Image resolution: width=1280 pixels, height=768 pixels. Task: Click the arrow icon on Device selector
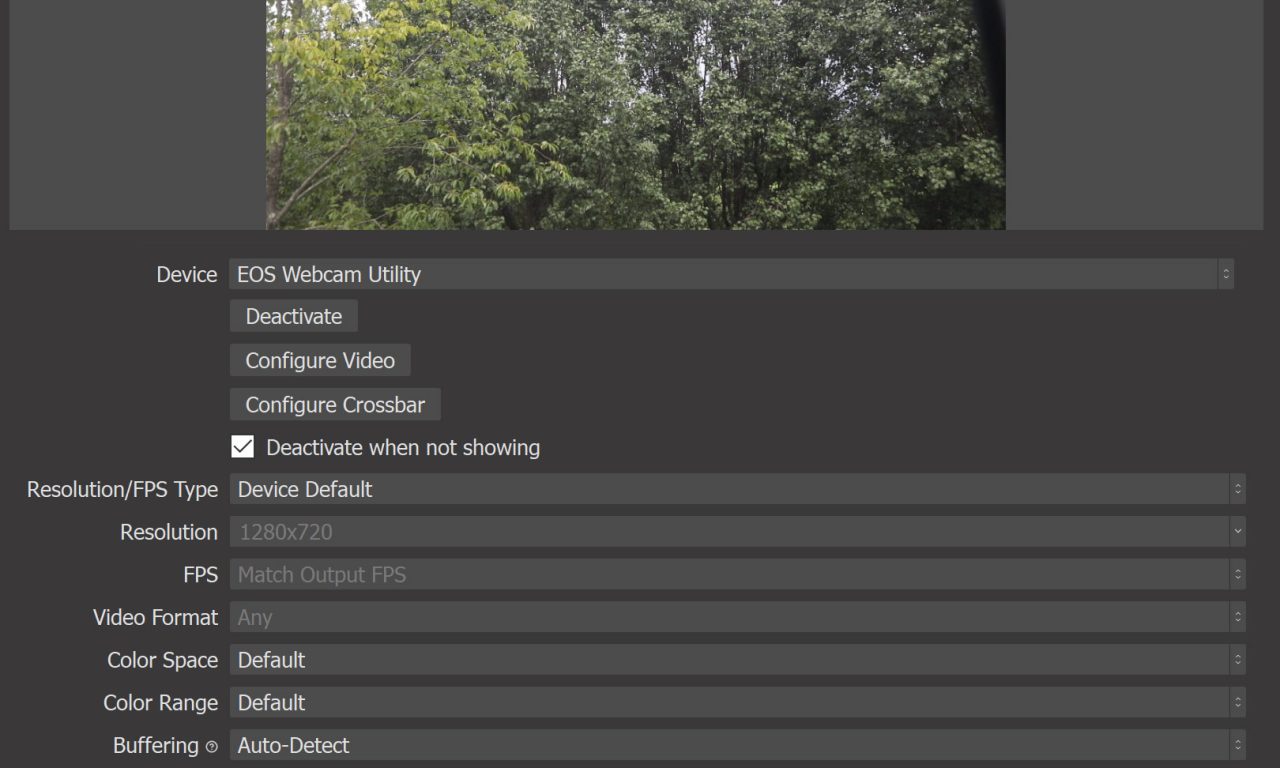pyautogui.click(x=1226, y=274)
